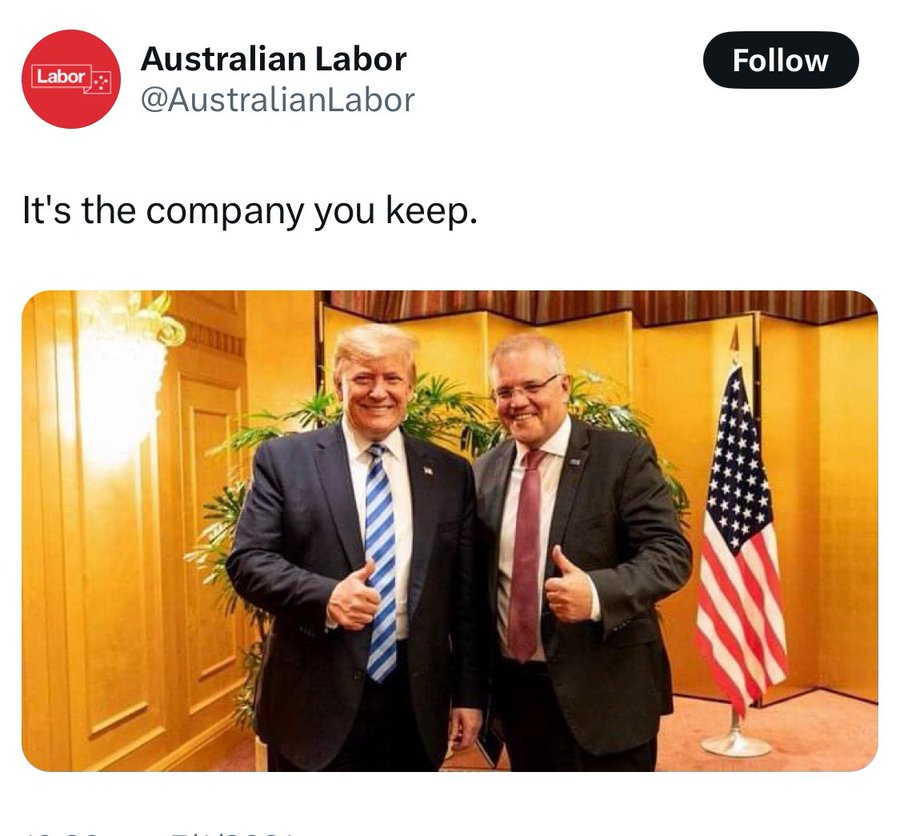The image size is (900, 836).
Task: Click the maroon tie in photo
Action: tap(526, 554)
